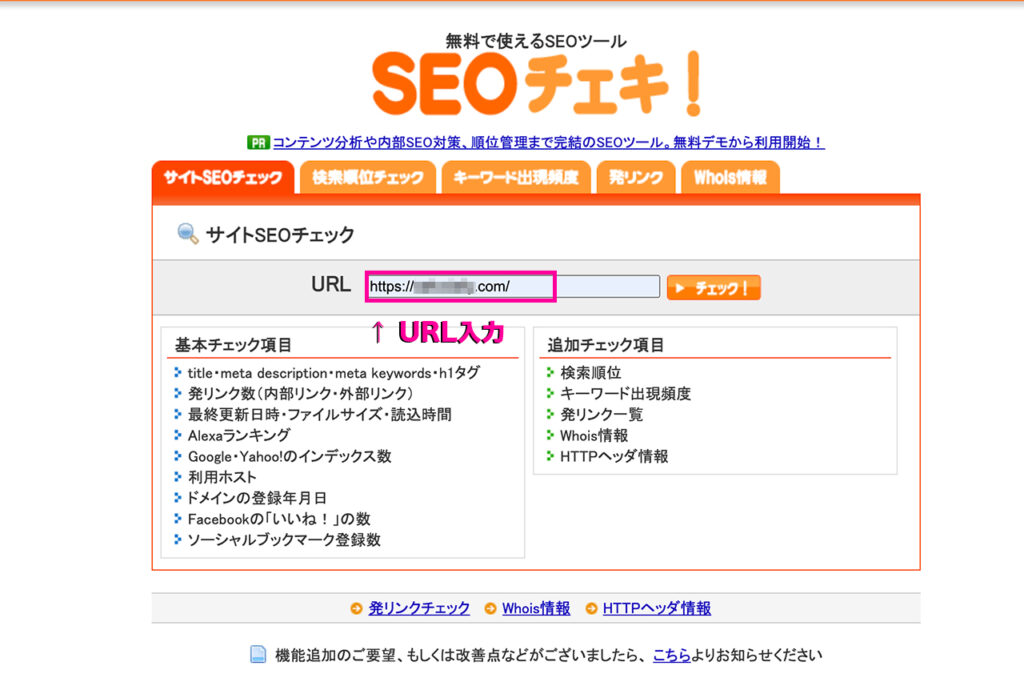Image resolution: width=1024 pixels, height=686 pixels.
Task: Click the Alexaランキング list item
Action: [239, 435]
